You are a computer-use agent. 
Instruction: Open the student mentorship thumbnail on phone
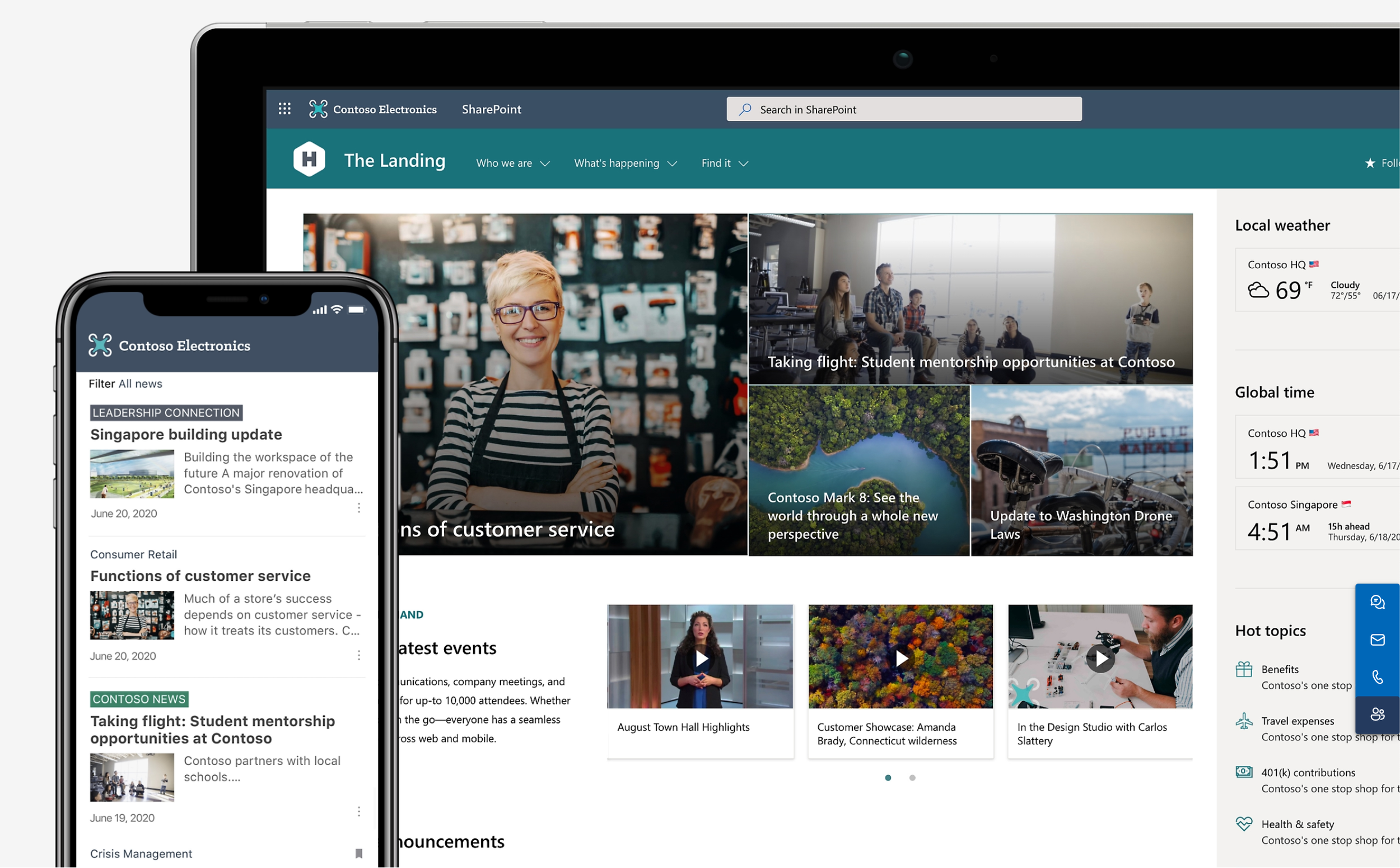(132, 777)
